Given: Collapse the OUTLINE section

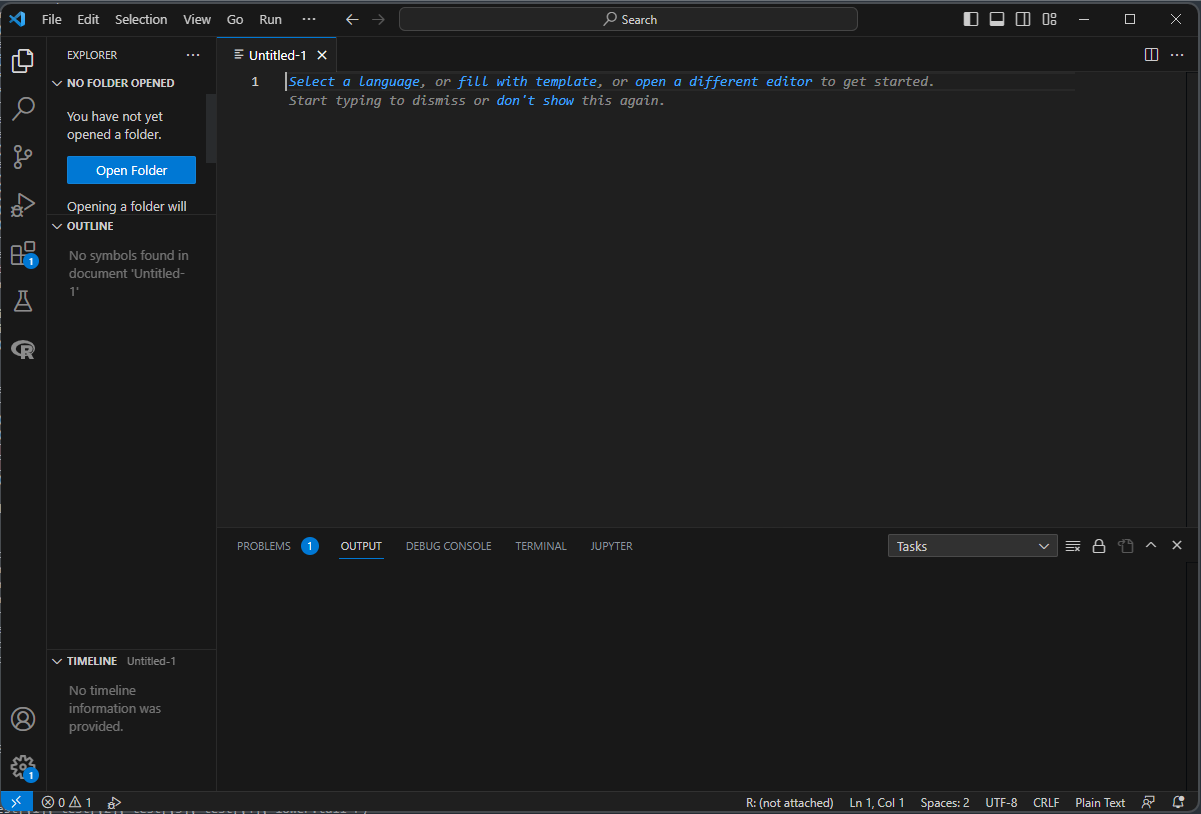Looking at the screenshot, I should (x=57, y=225).
